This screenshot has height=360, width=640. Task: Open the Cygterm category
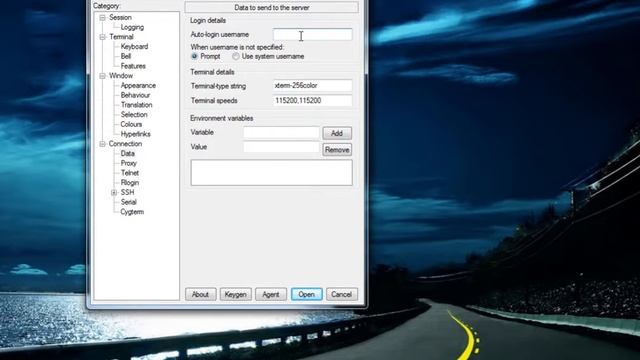click(132, 212)
